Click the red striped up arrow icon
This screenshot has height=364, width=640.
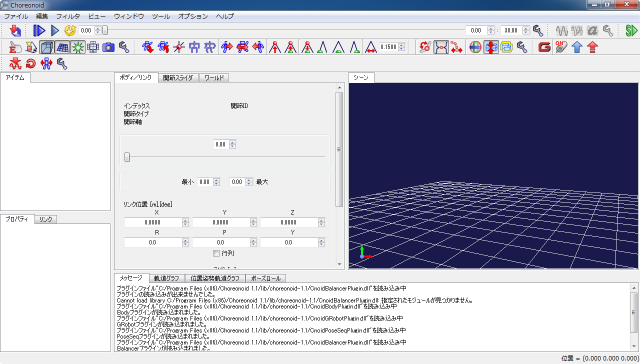593,47
